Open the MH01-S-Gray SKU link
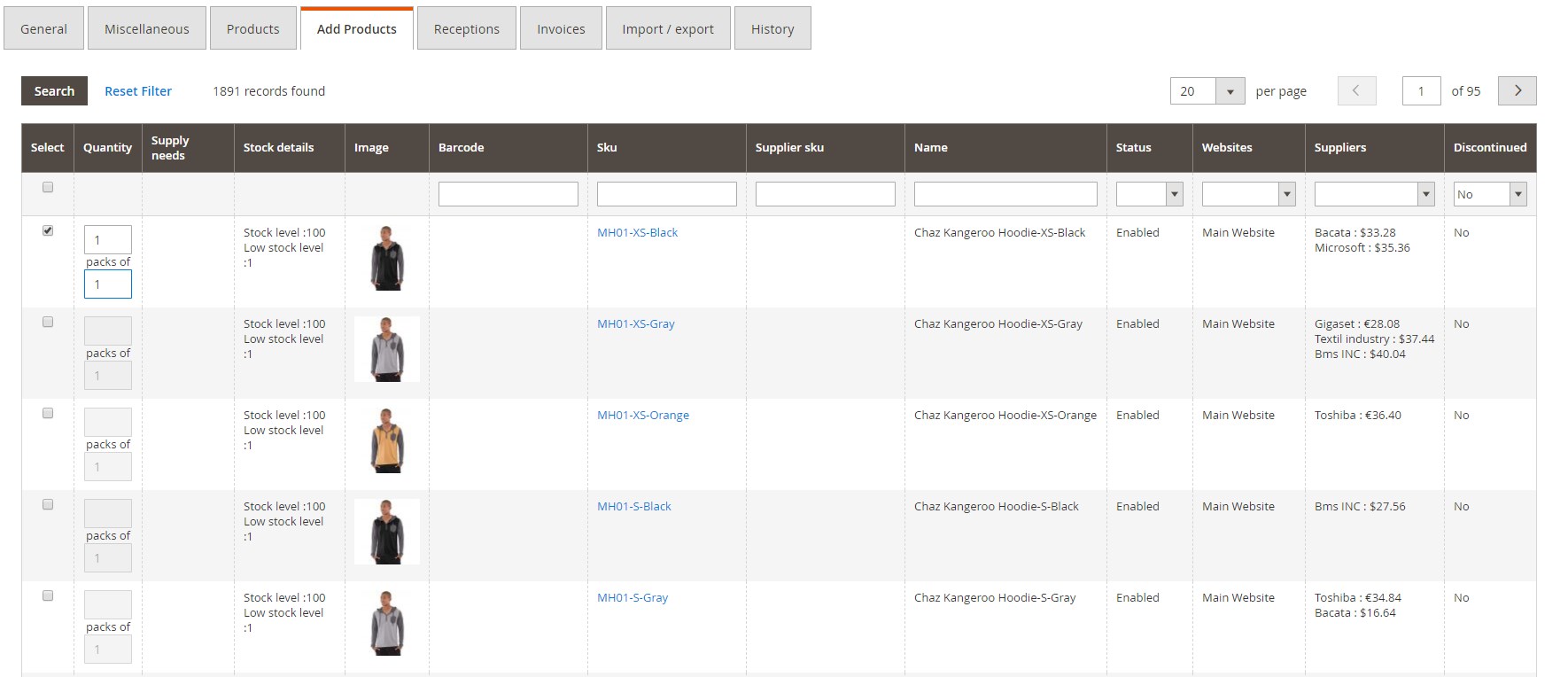The image size is (1568, 677). coord(633,598)
